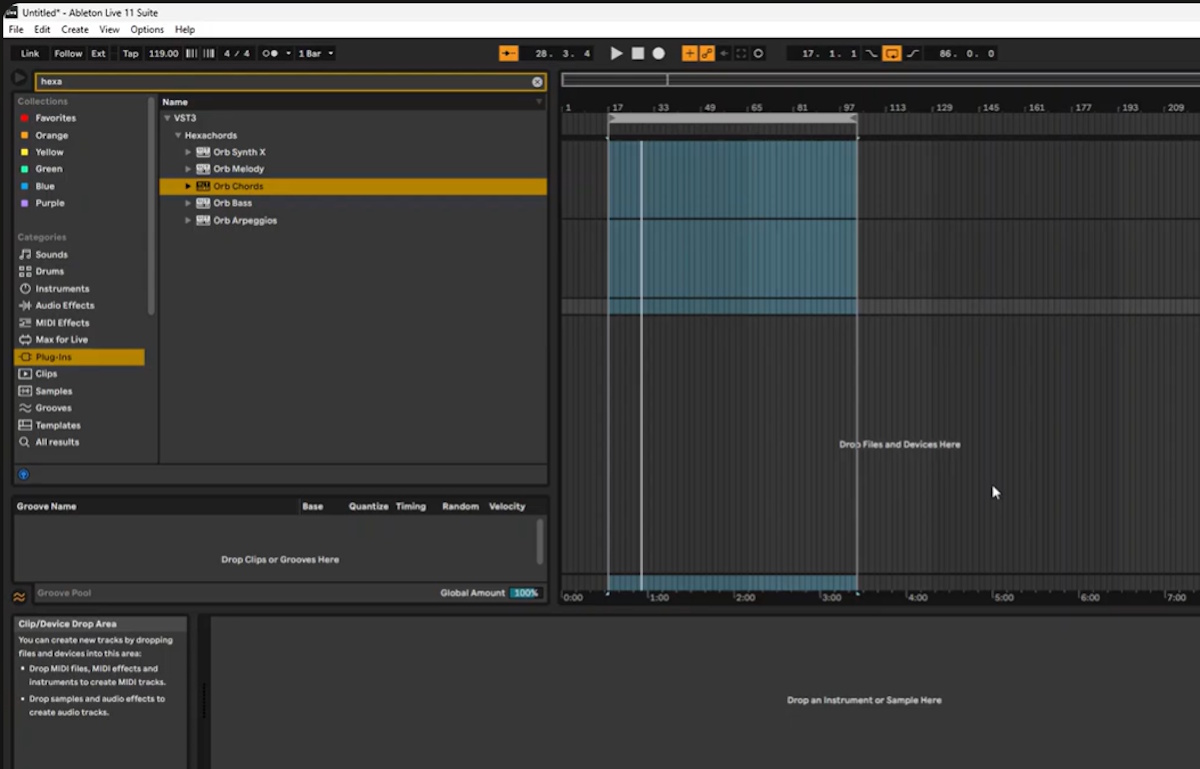Image resolution: width=1200 pixels, height=769 pixels.
Task: Click the browser preview play triangle button
Action: (19, 77)
